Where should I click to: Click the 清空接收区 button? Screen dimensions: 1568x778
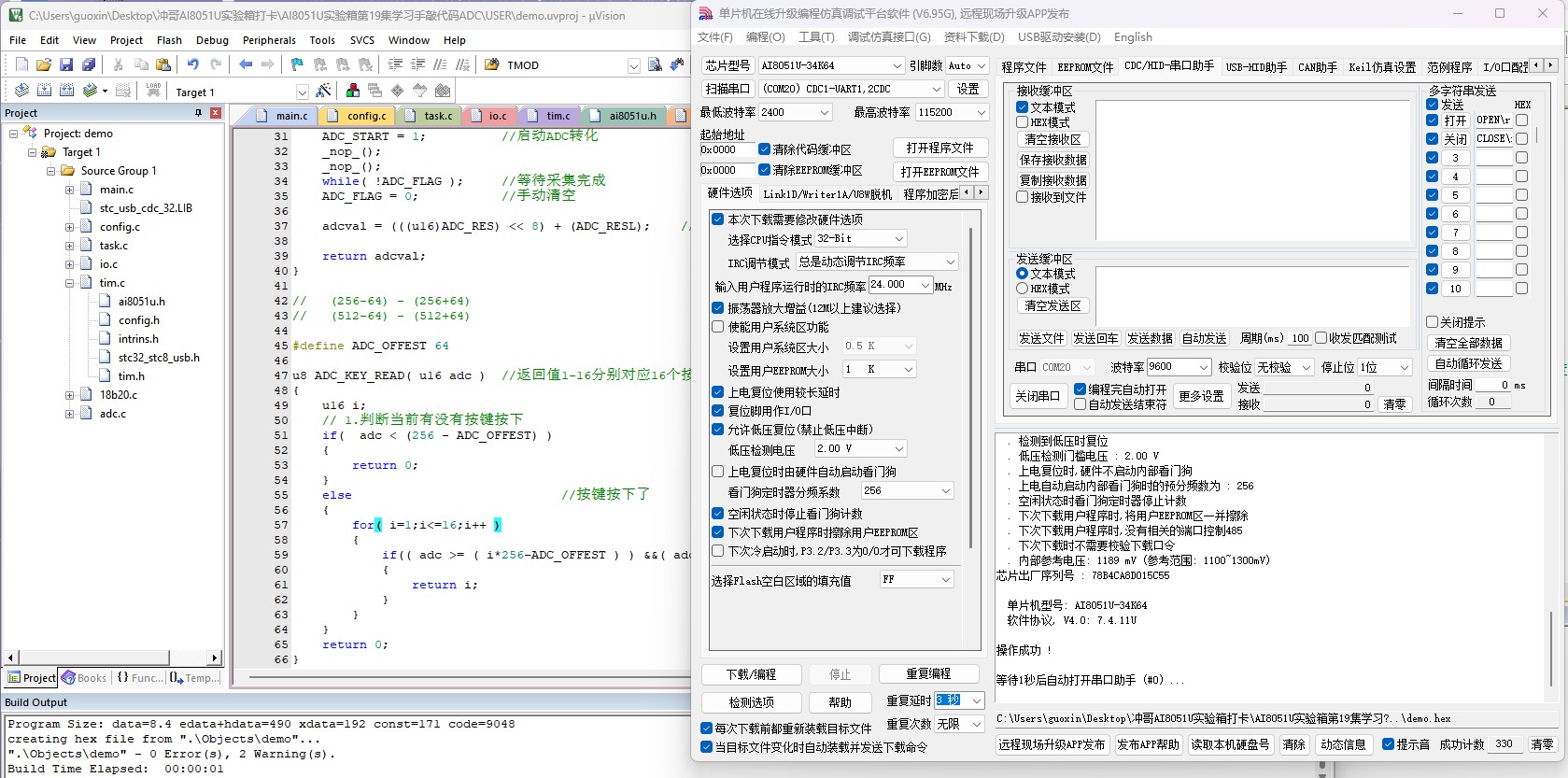click(1052, 140)
